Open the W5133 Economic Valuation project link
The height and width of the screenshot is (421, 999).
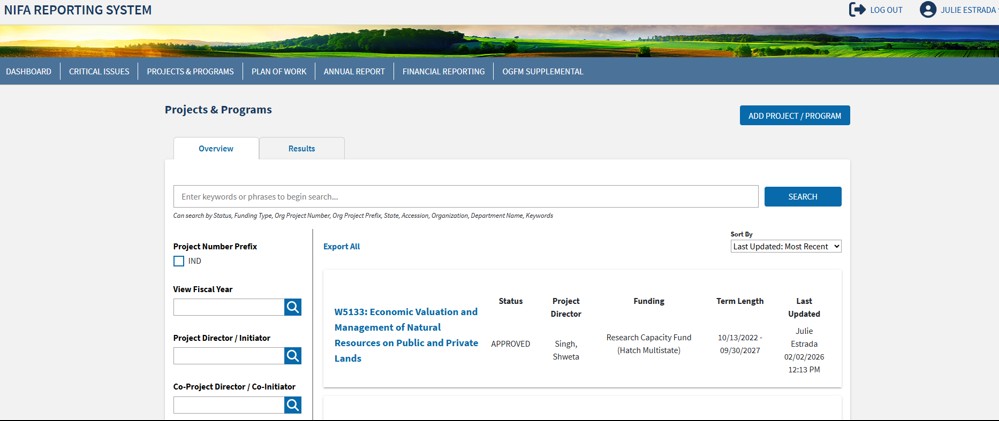406,335
